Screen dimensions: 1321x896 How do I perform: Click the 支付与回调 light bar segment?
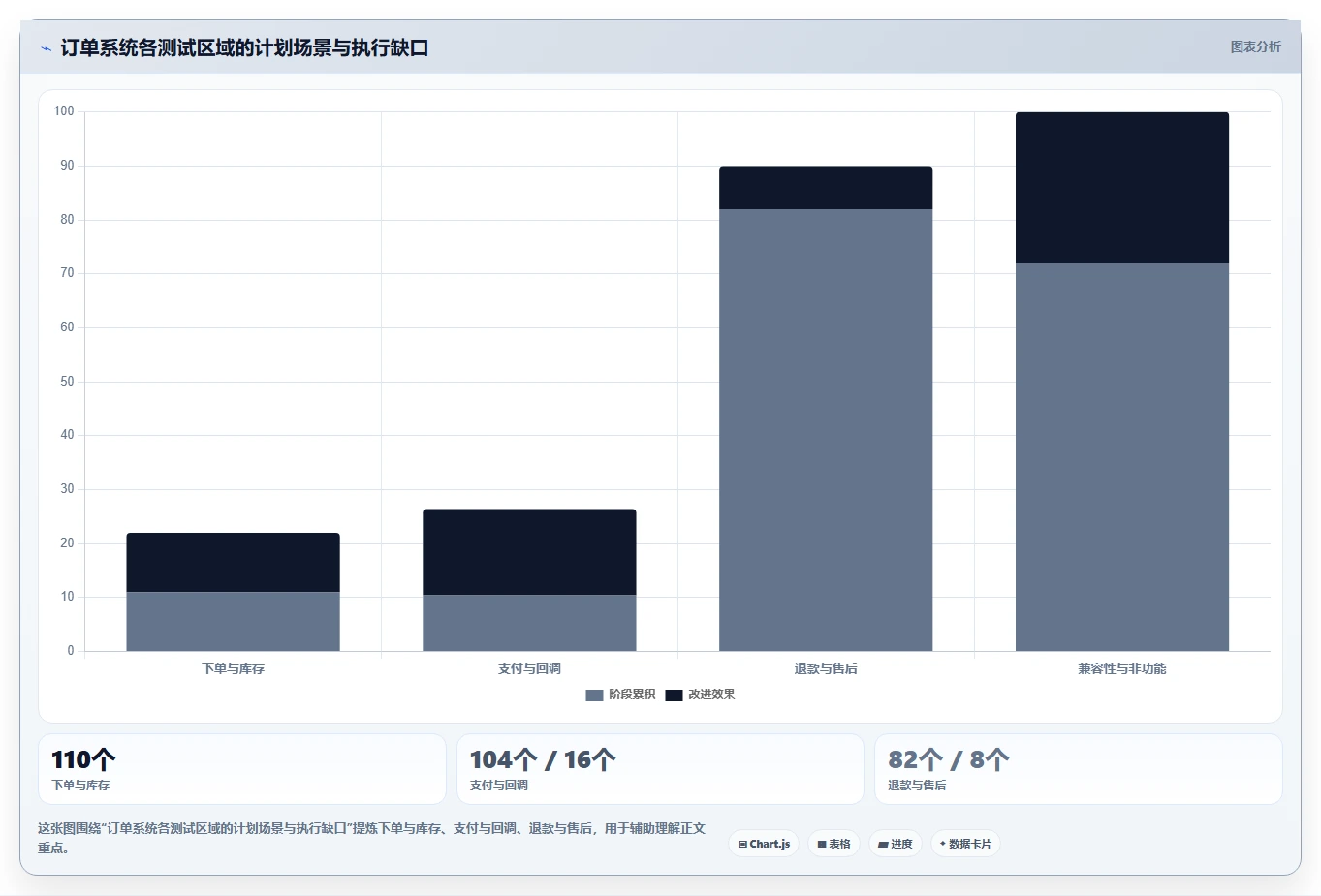point(529,623)
